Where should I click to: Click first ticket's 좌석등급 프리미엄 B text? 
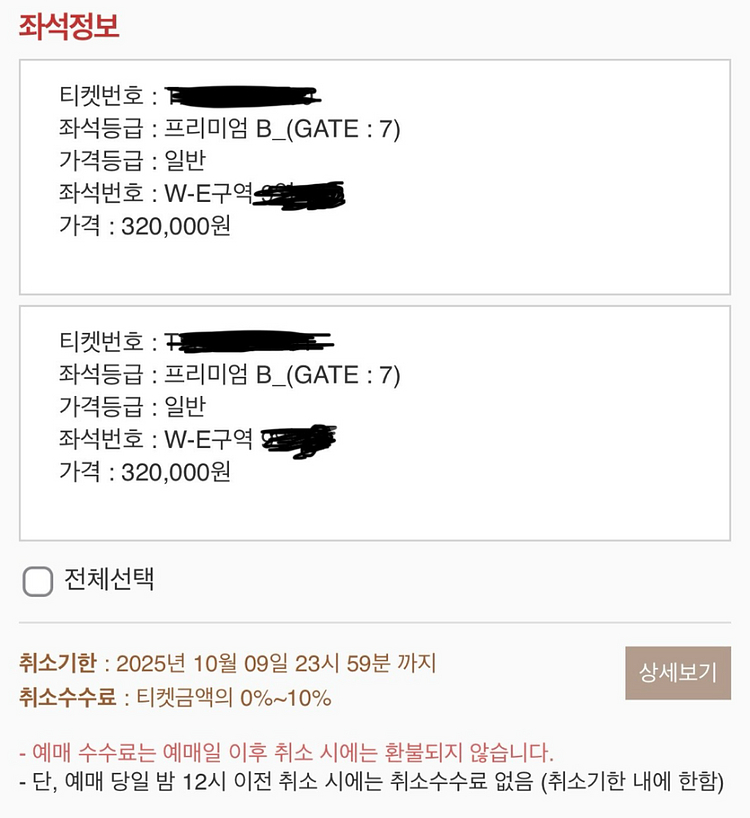[x=230, y=128]
